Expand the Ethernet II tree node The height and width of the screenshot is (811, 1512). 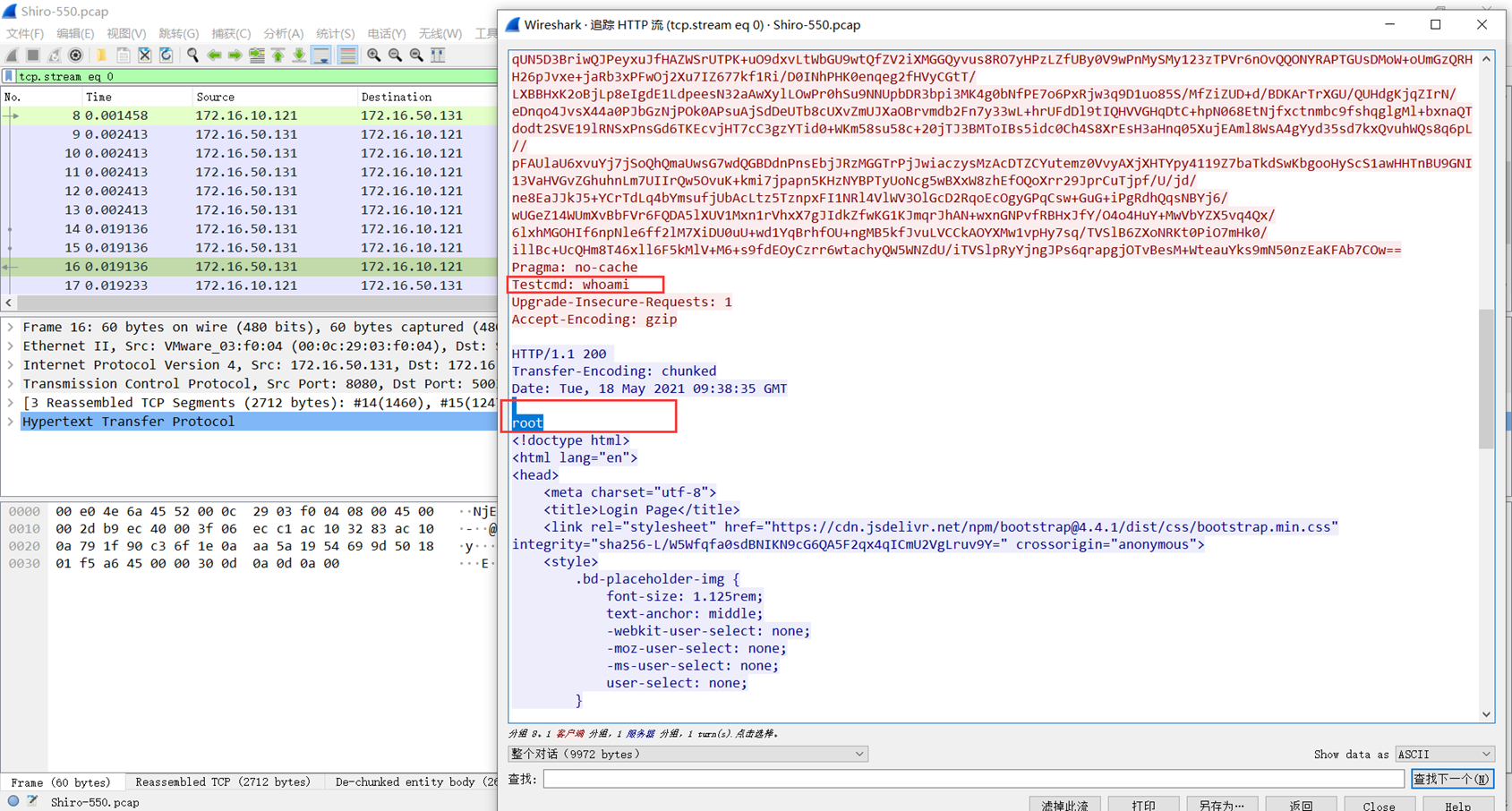click(11, 346)
